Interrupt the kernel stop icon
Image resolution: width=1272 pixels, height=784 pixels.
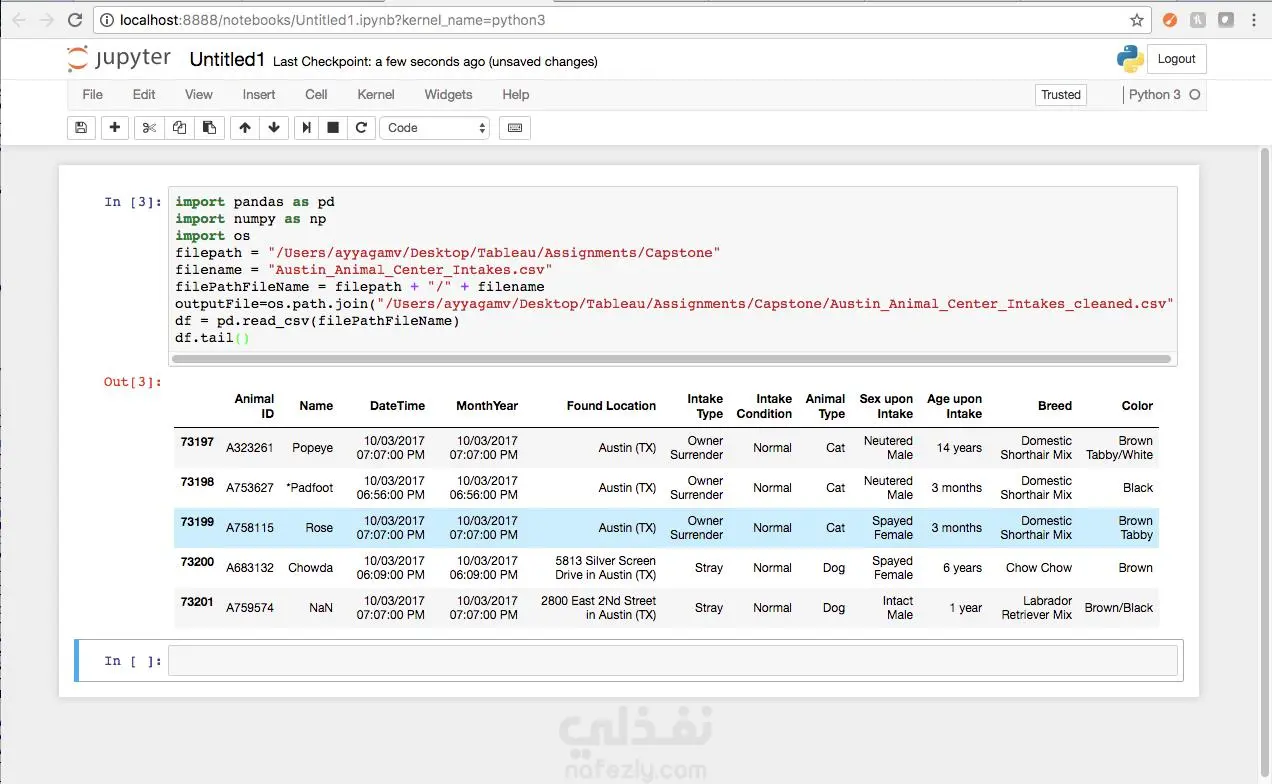tap(333, 127)
